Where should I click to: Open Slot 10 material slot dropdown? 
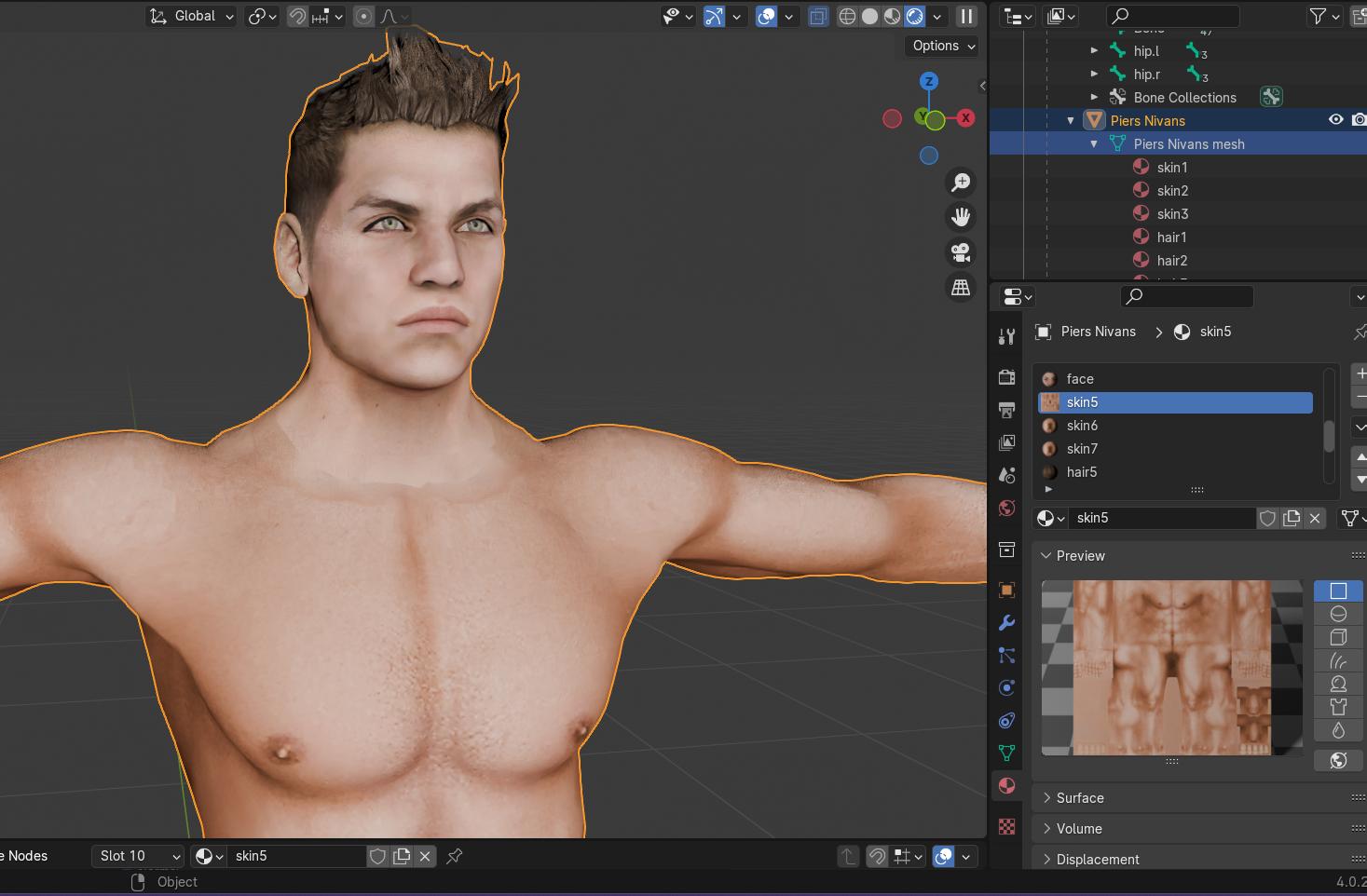(139, 856)
